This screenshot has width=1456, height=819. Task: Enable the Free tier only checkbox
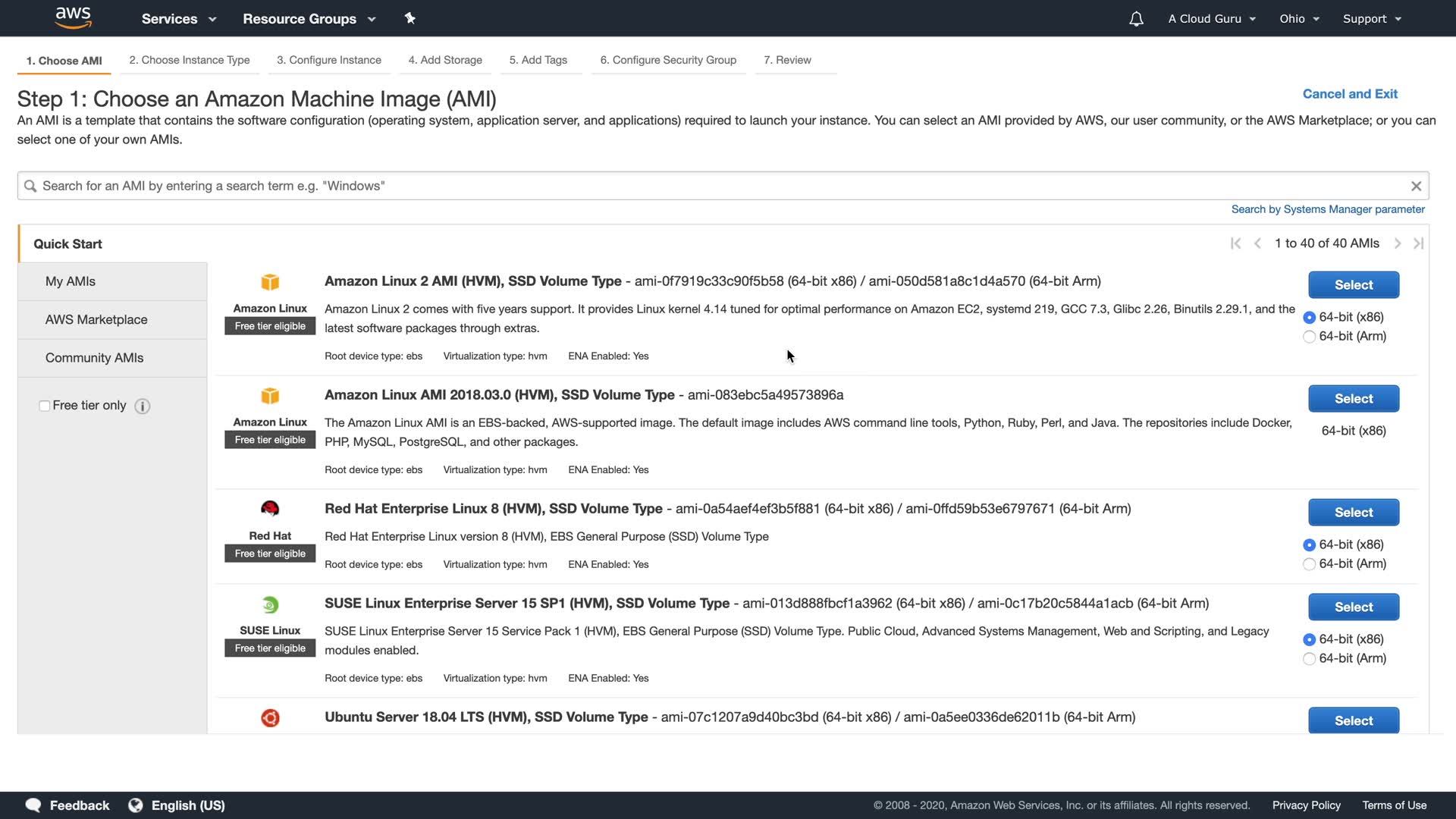pos(45,406)
